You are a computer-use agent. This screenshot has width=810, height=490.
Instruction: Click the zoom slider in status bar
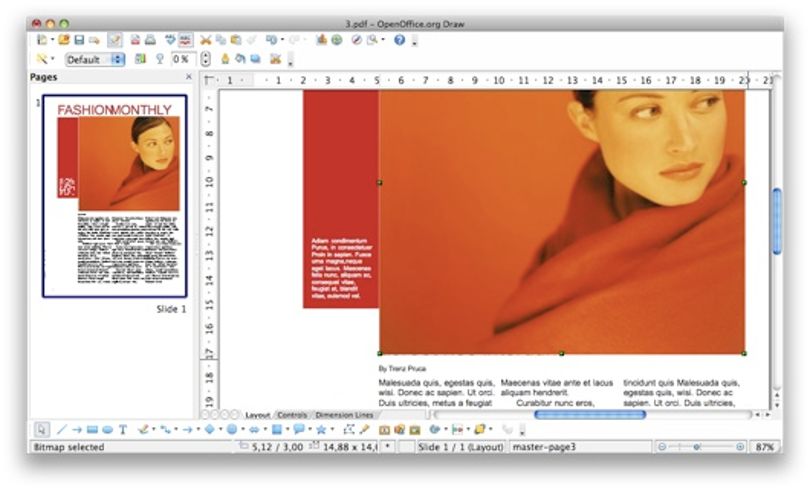700,447
